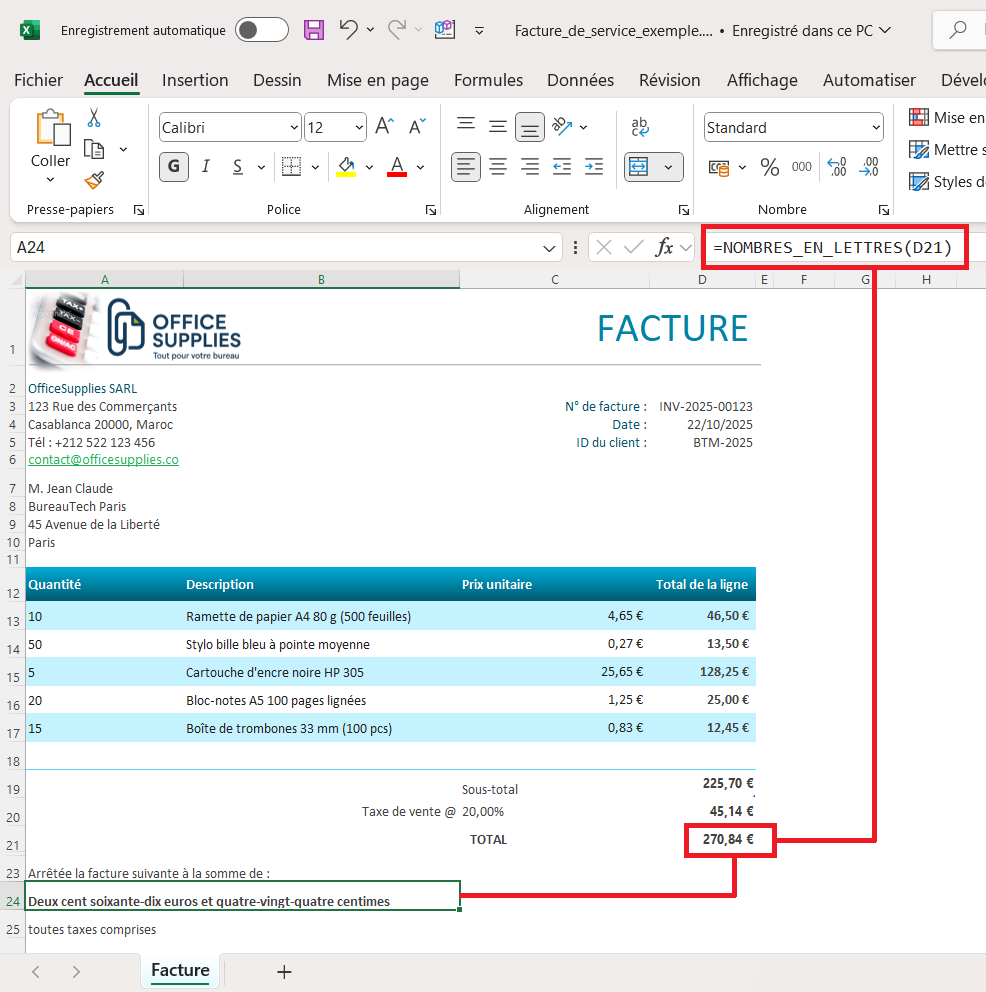The height and width of the screenshot is (992, 986).
Task: Click the Save floppy disk icon
Action: (314, 30)
